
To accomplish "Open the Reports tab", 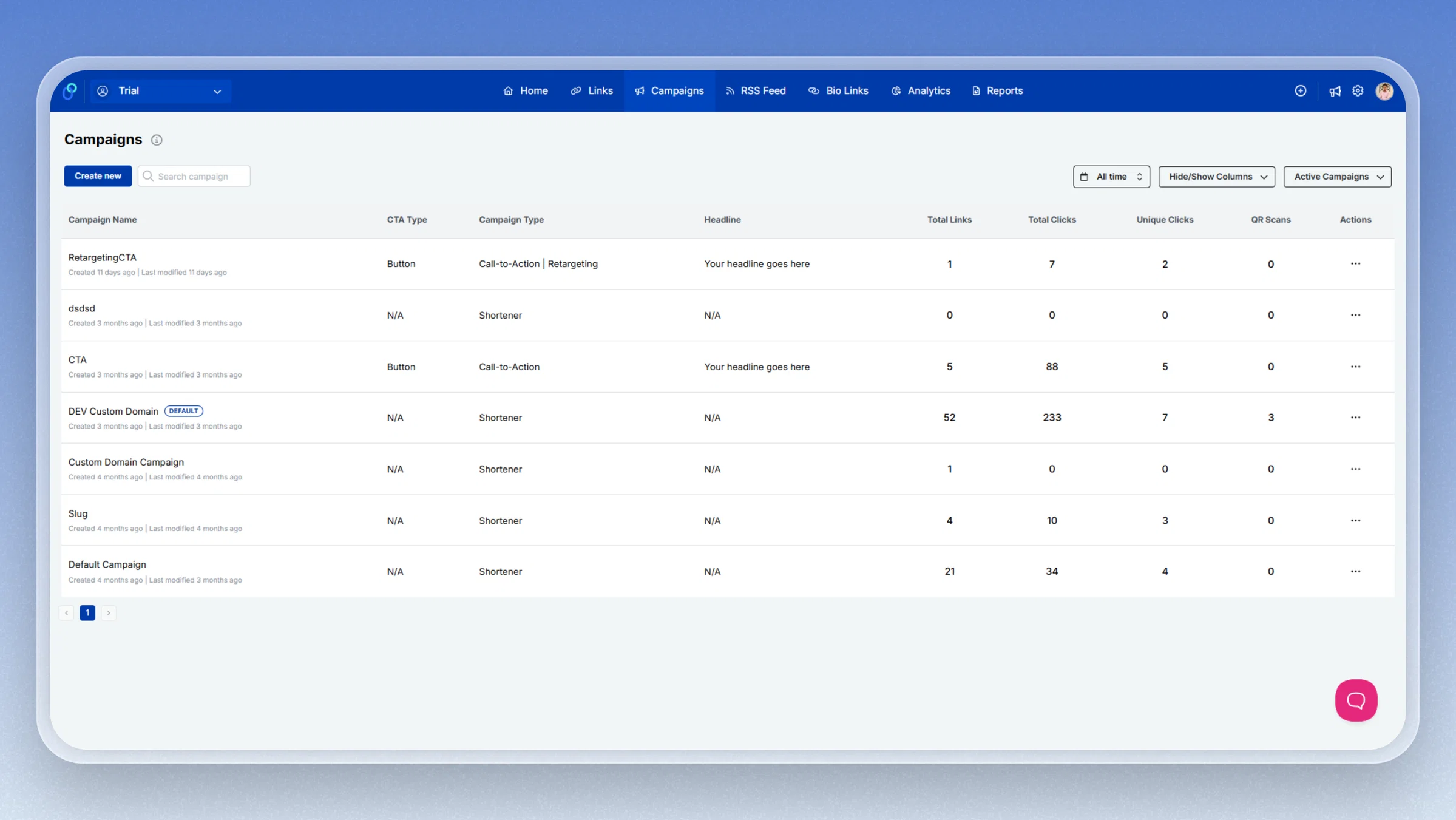I will [998, 91].
